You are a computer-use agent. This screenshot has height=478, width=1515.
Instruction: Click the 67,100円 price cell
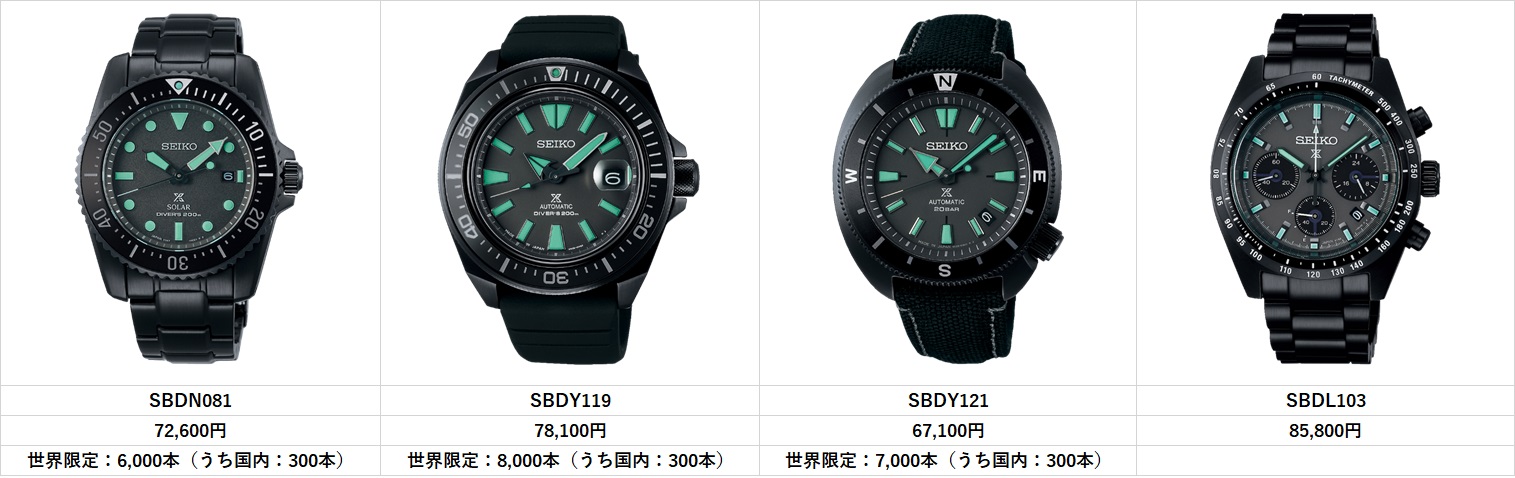pyautogui.click(x=947, y=430)
